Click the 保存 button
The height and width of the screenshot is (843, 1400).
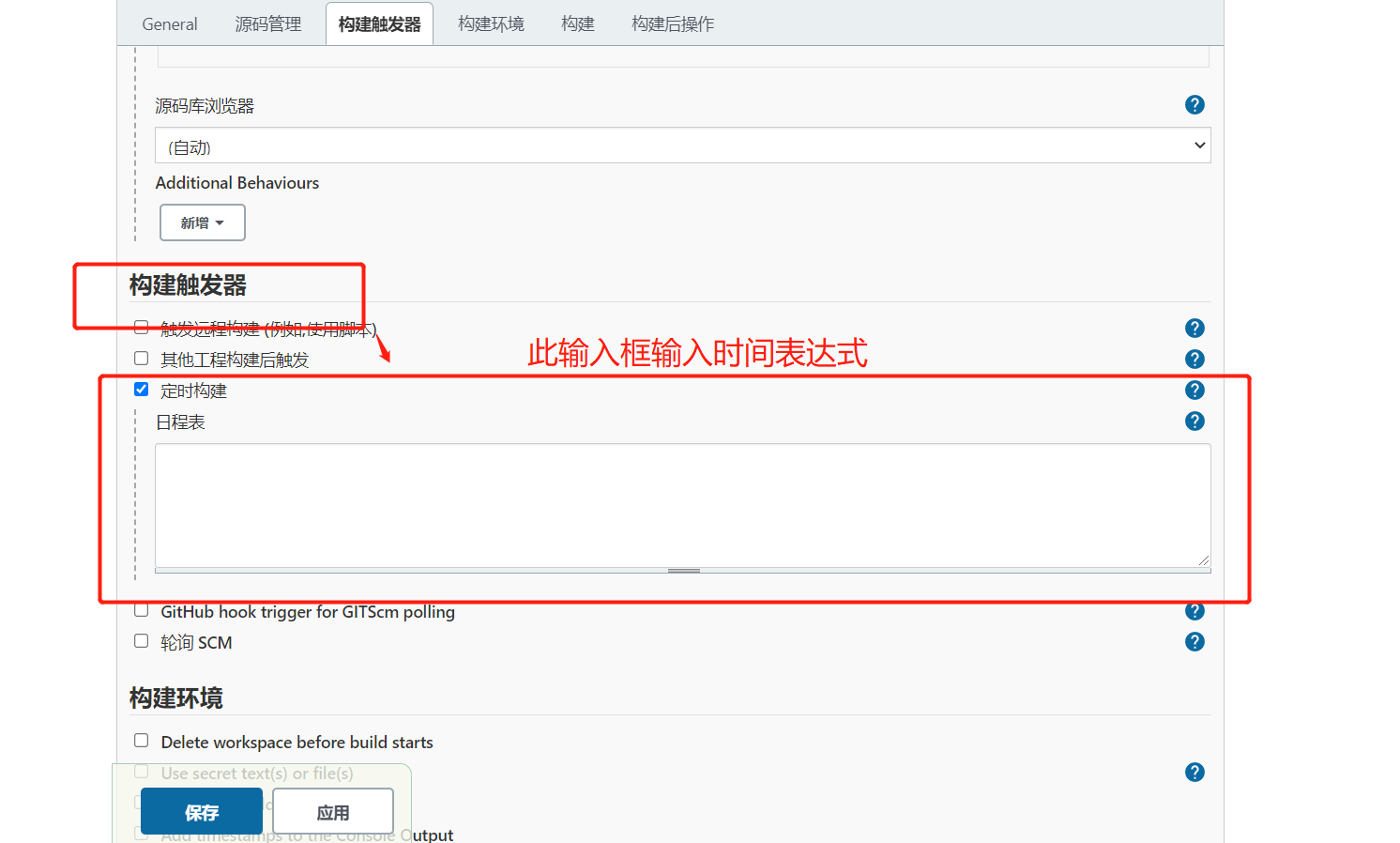[202, 812]
